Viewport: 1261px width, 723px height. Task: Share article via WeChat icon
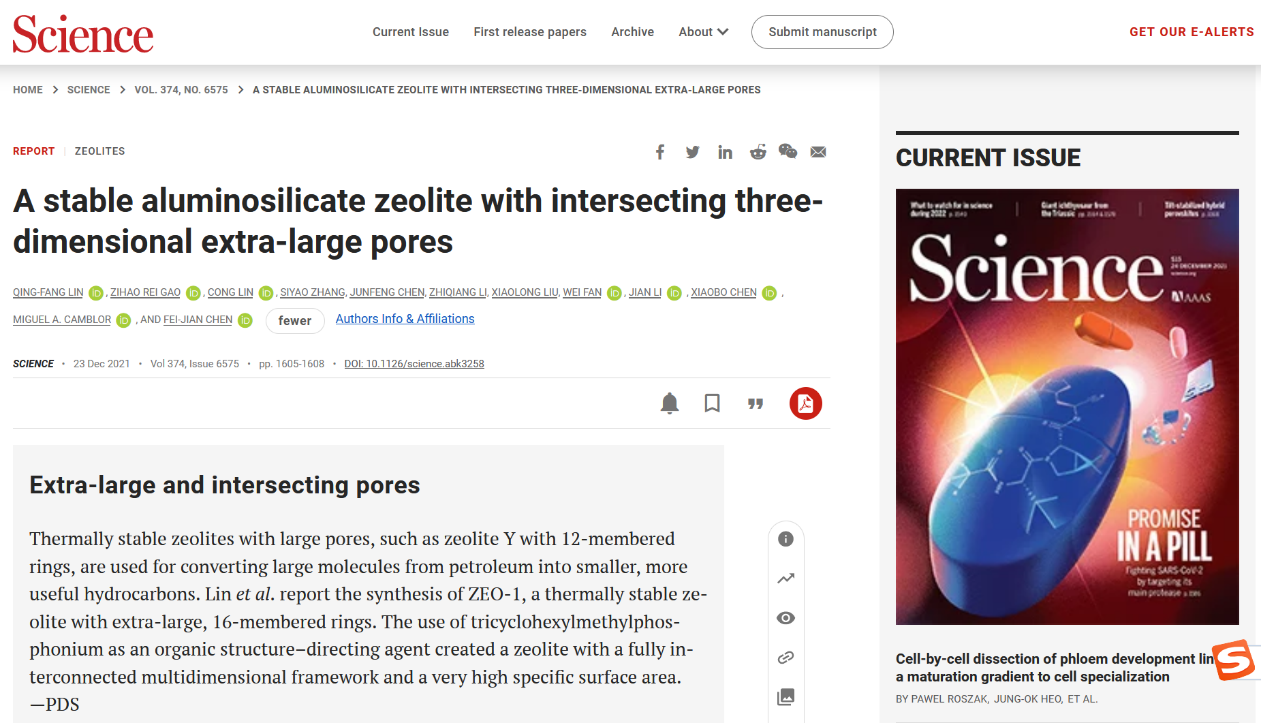pos(788,152)
